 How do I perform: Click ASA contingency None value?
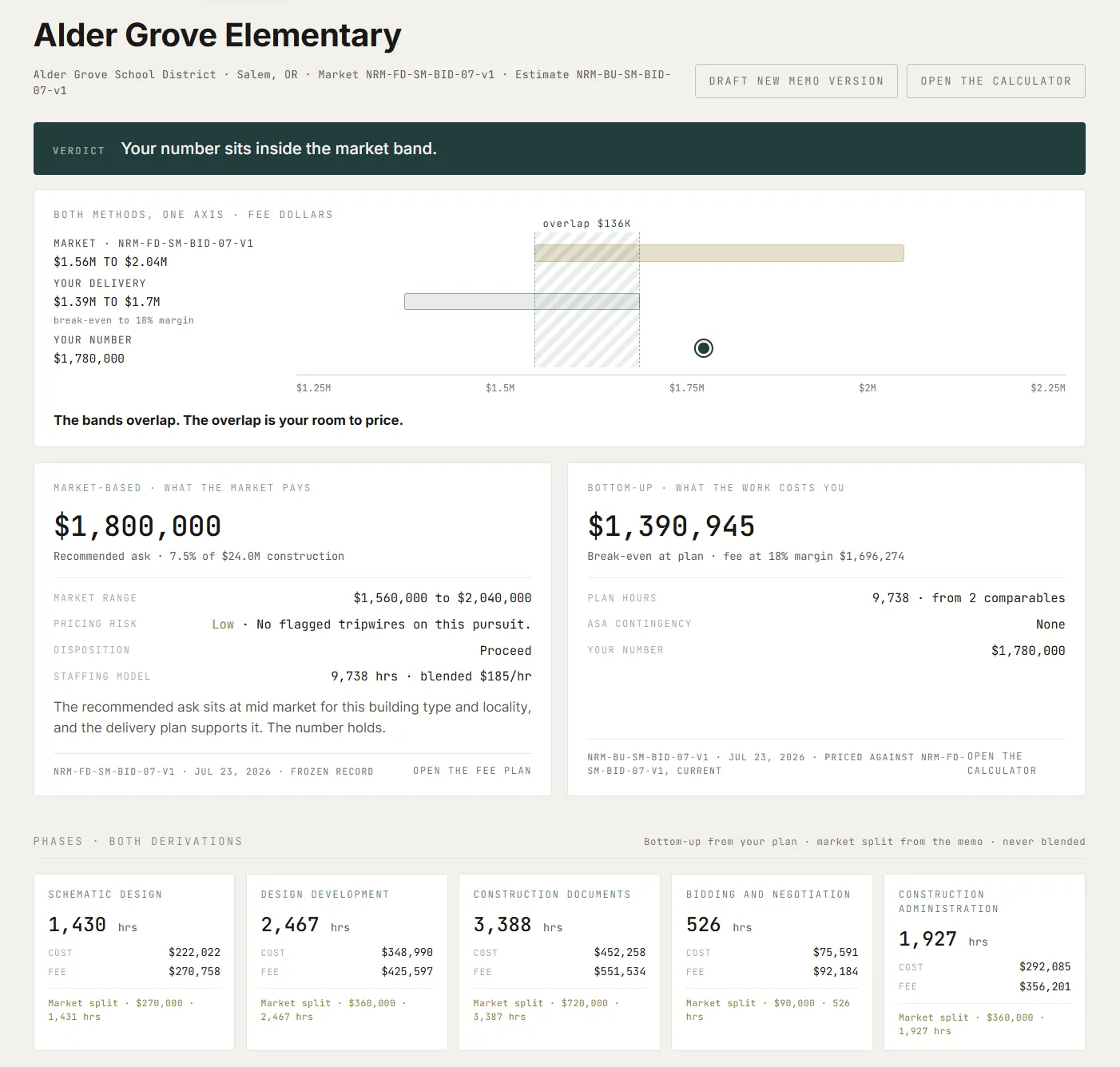pos(1050,625)
